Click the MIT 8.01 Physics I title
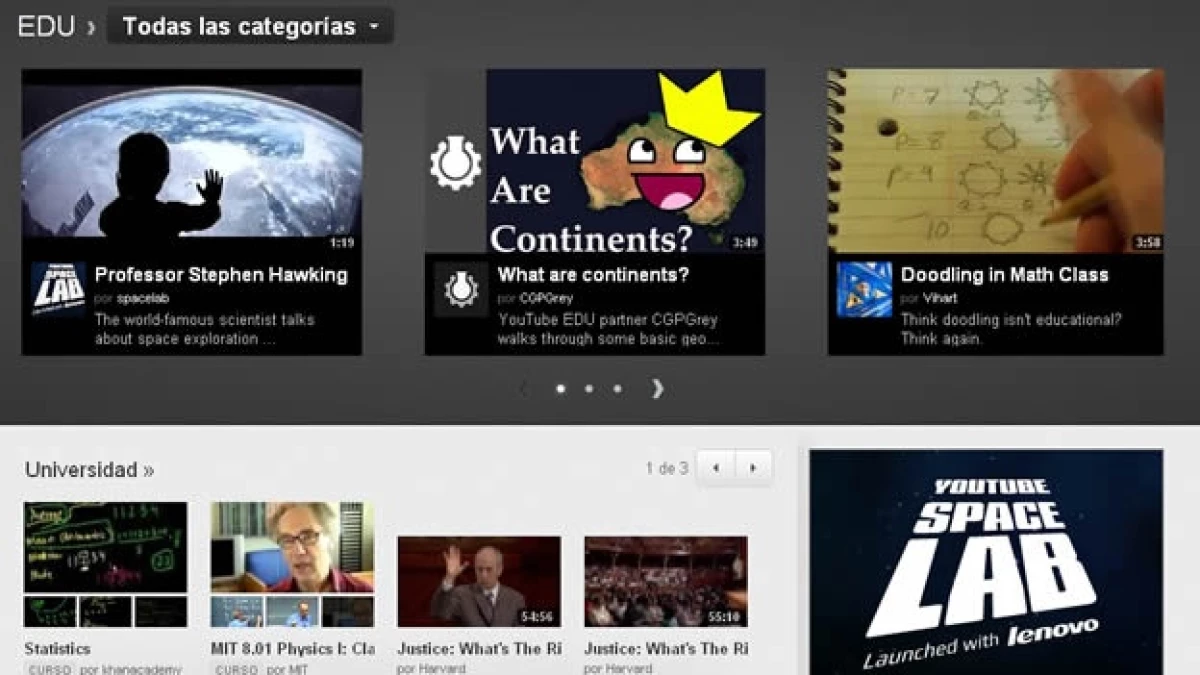 click(292, 649)
